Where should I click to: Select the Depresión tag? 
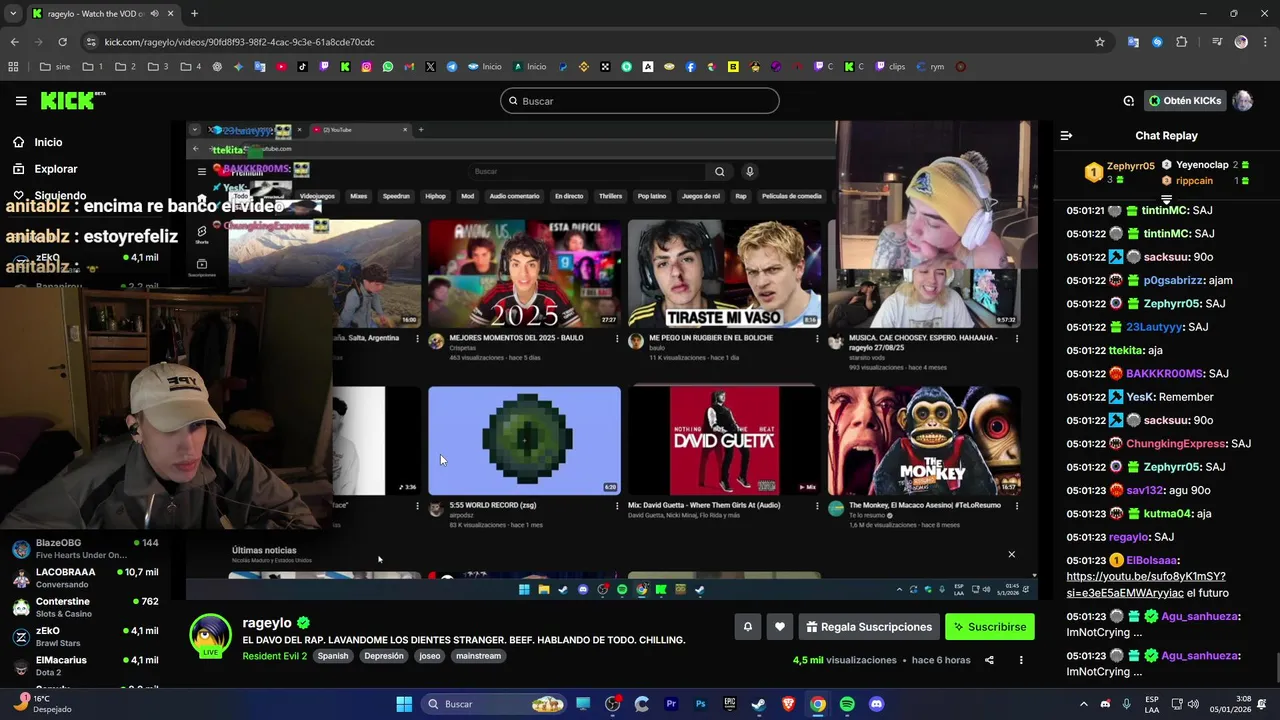(384, 656)
